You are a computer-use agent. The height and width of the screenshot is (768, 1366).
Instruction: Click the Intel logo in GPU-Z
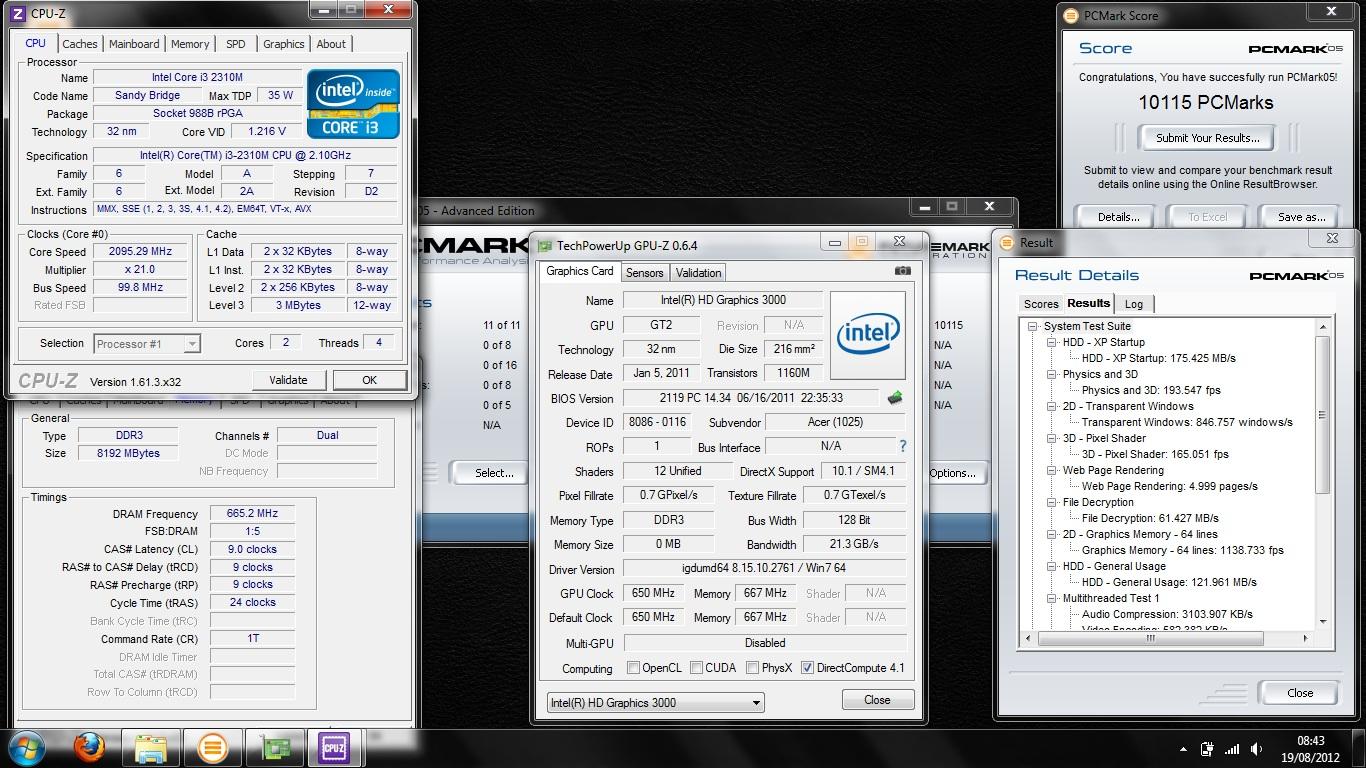click(867, 334)
